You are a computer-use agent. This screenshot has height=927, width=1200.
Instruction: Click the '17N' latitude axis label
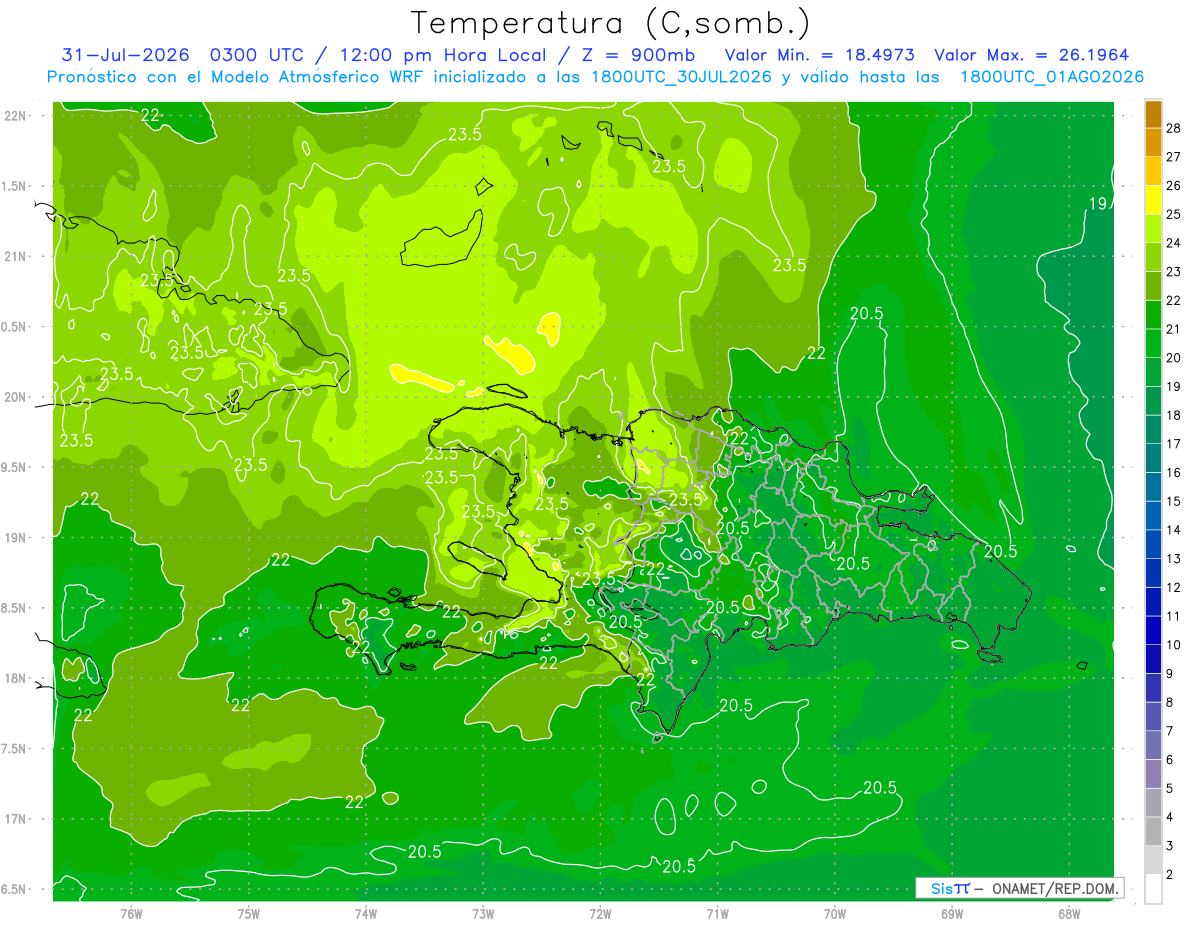coord(15,819)
